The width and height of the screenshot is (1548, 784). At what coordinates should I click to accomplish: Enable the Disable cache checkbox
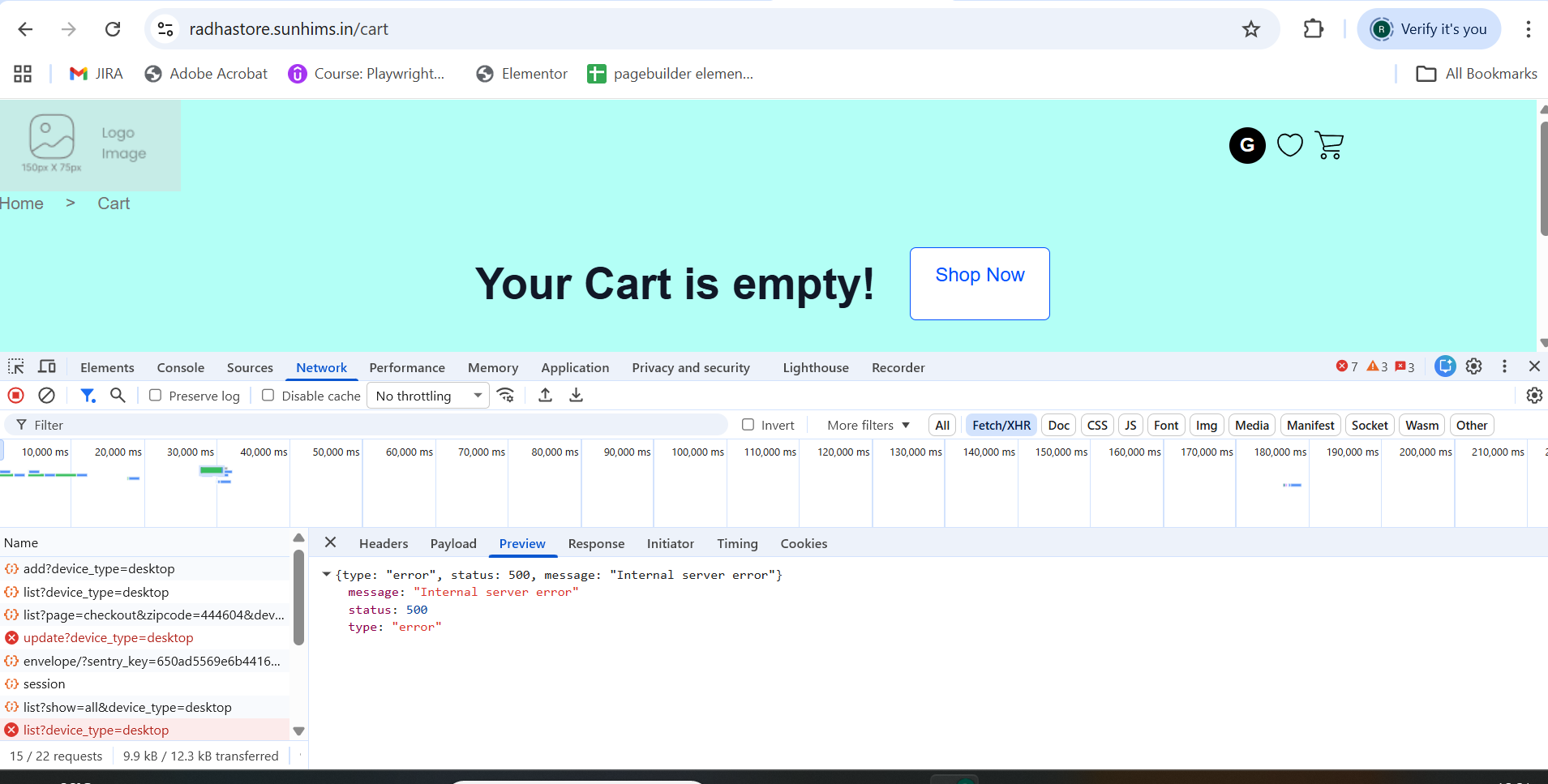click(x=268, y=396)
